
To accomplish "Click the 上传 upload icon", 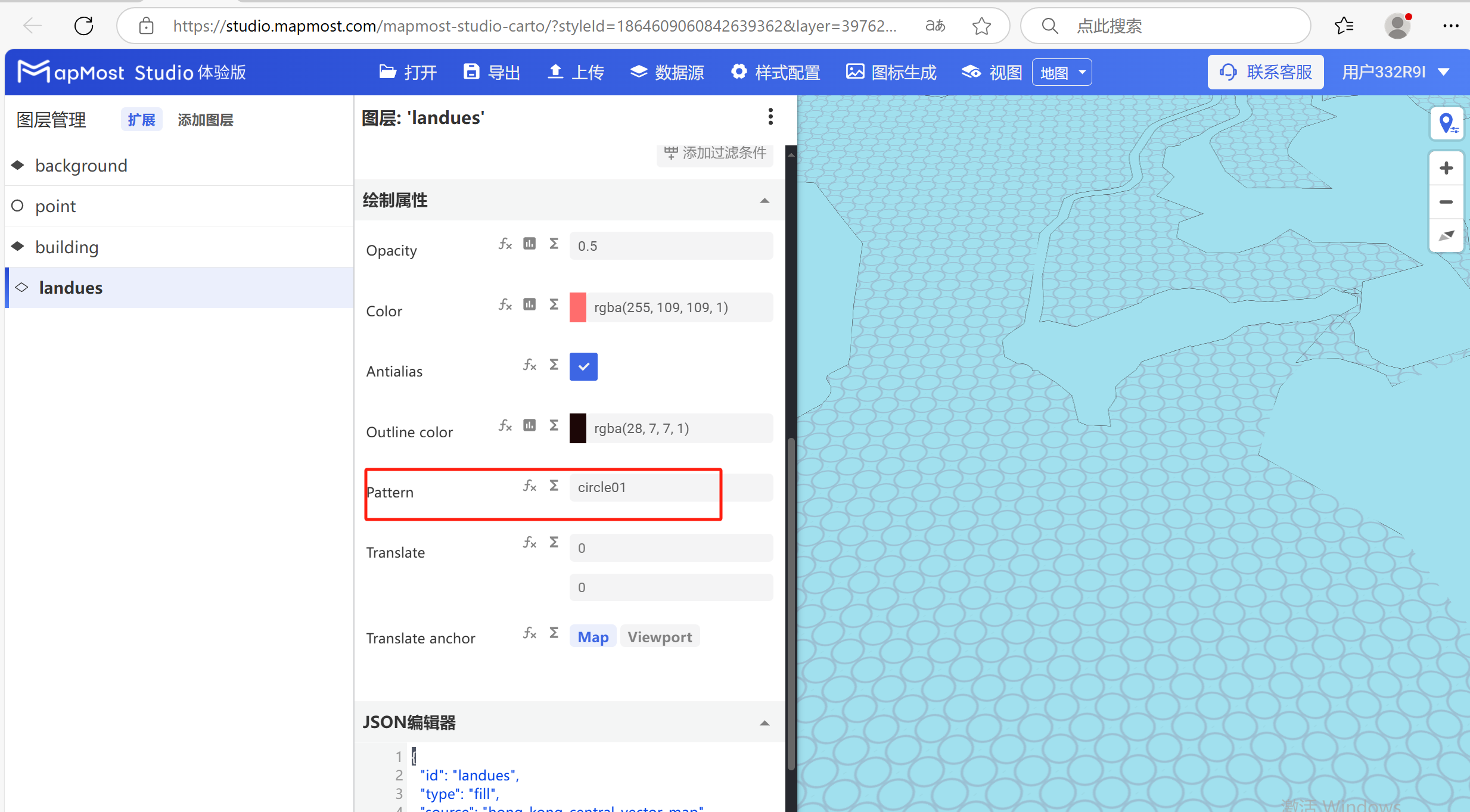I will (x=574, y=71).
